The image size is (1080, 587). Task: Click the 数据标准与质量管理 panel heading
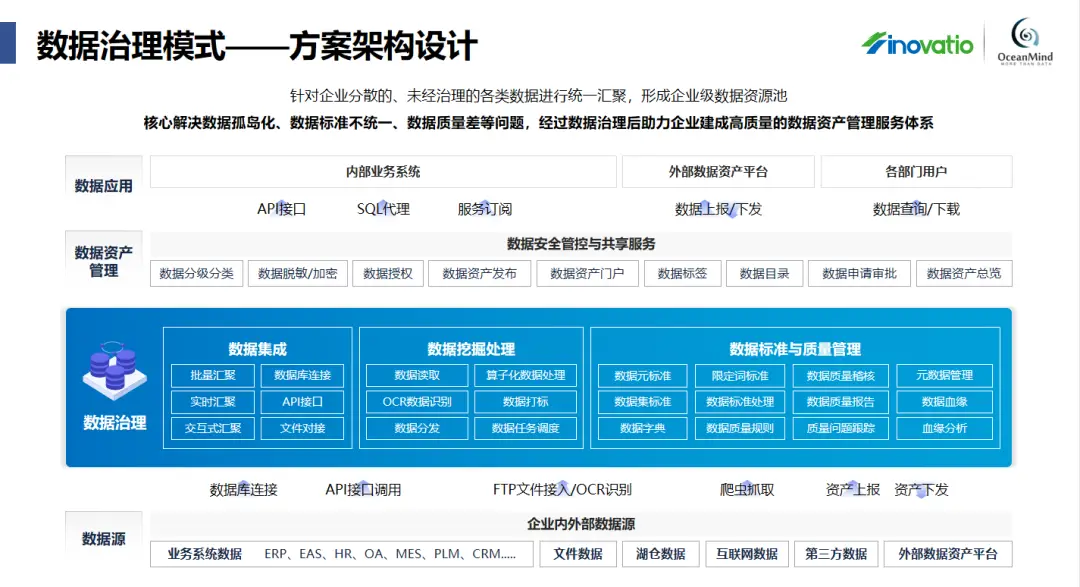click(795, 349)
